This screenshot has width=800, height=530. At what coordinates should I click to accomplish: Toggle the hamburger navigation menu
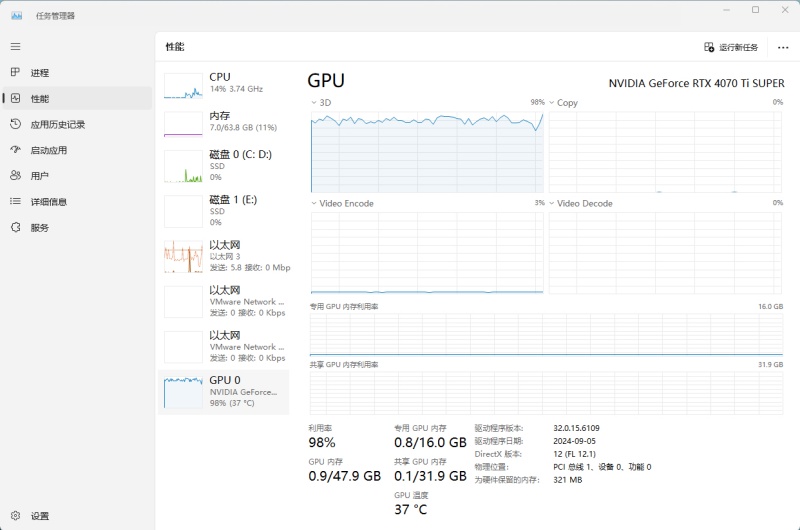[15, 46]
